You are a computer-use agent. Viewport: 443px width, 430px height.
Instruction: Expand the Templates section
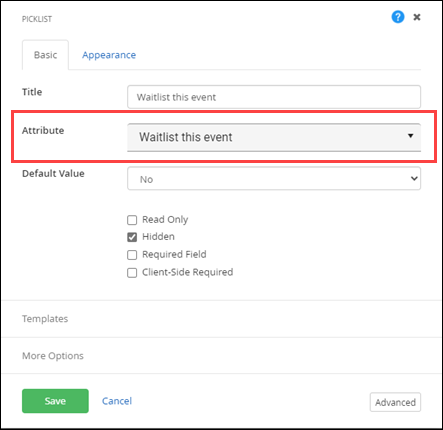(221, 319)
